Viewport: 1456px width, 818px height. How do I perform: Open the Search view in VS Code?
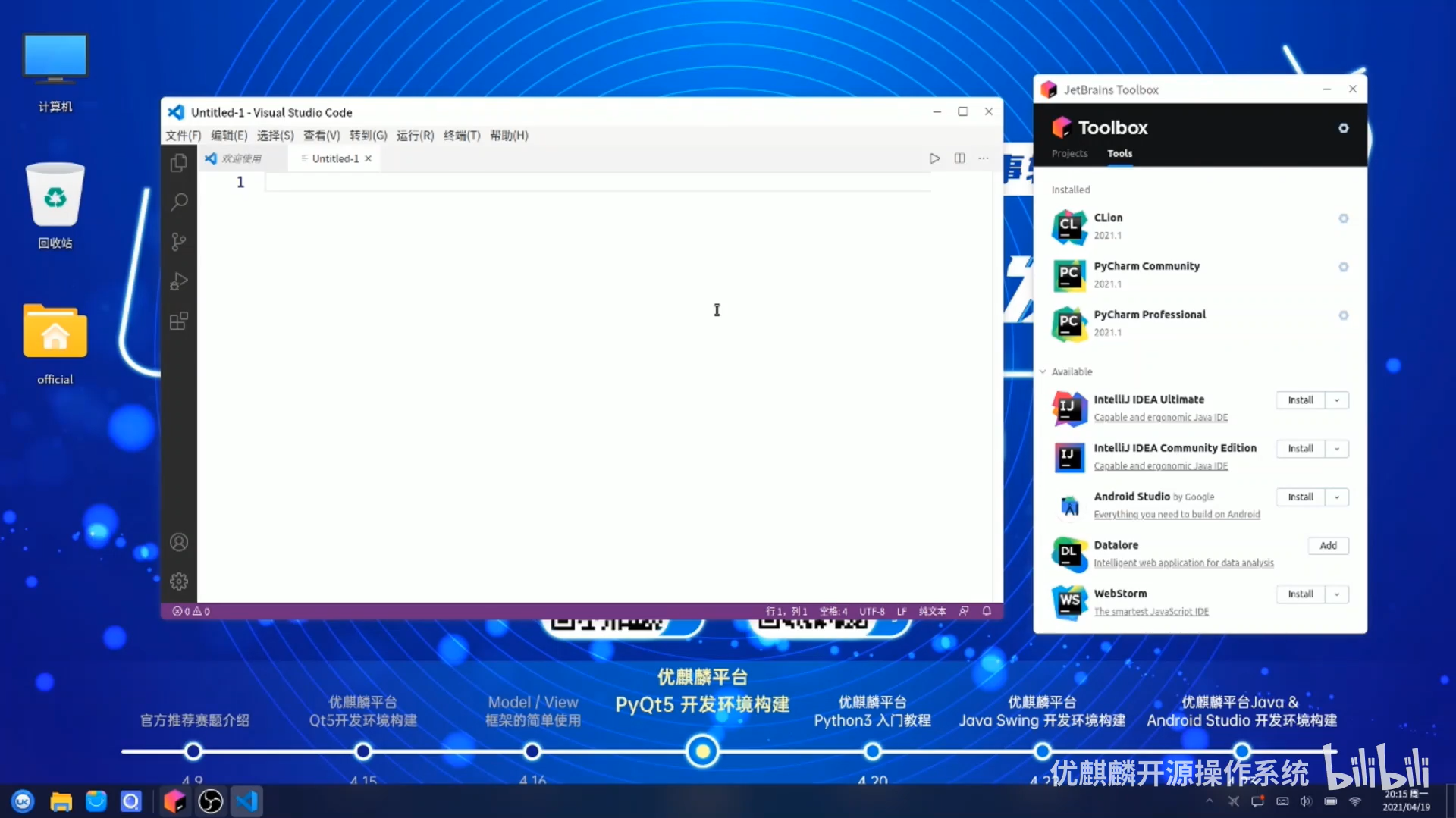click(x=179, y=202)
